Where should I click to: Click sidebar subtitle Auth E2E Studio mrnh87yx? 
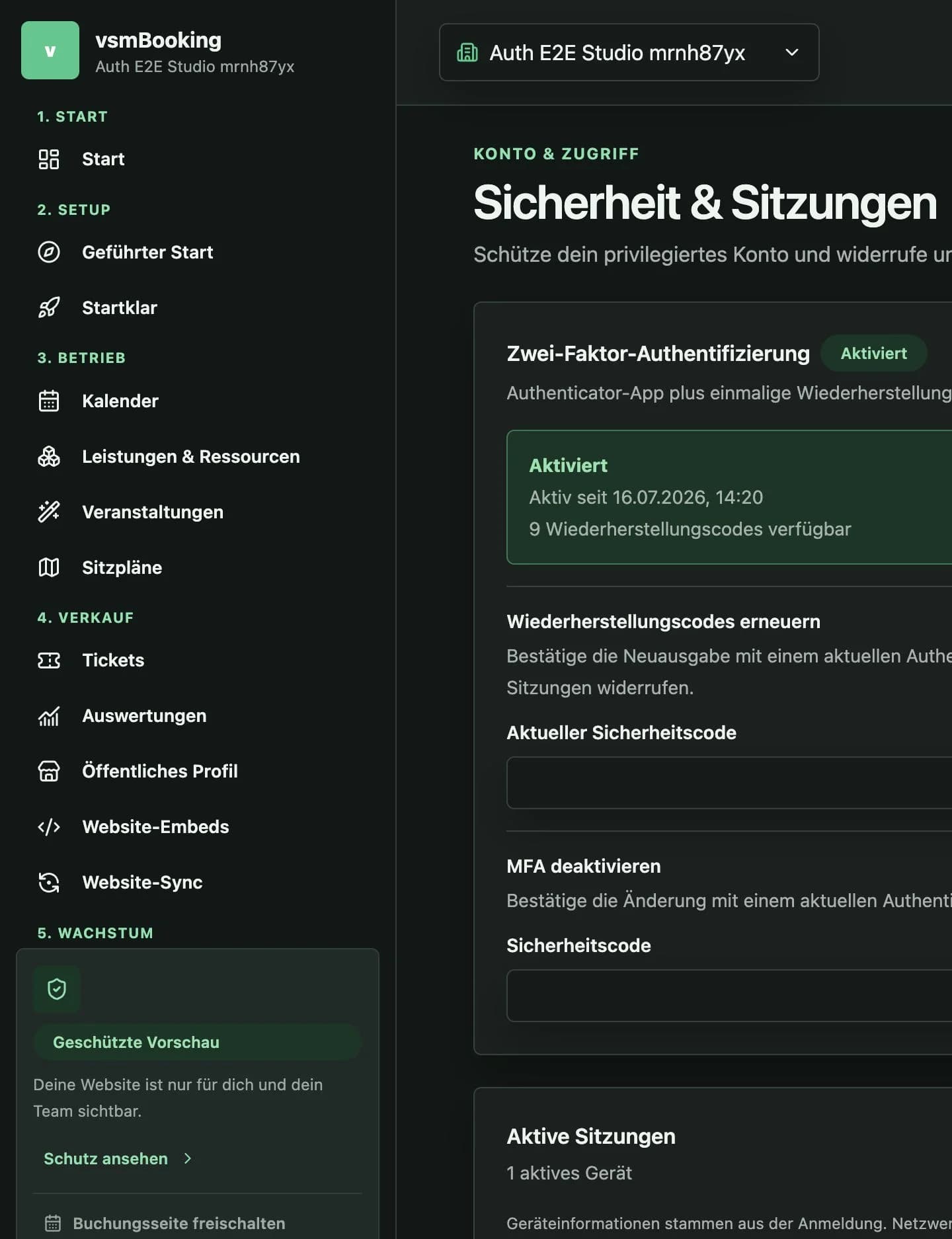195,66
